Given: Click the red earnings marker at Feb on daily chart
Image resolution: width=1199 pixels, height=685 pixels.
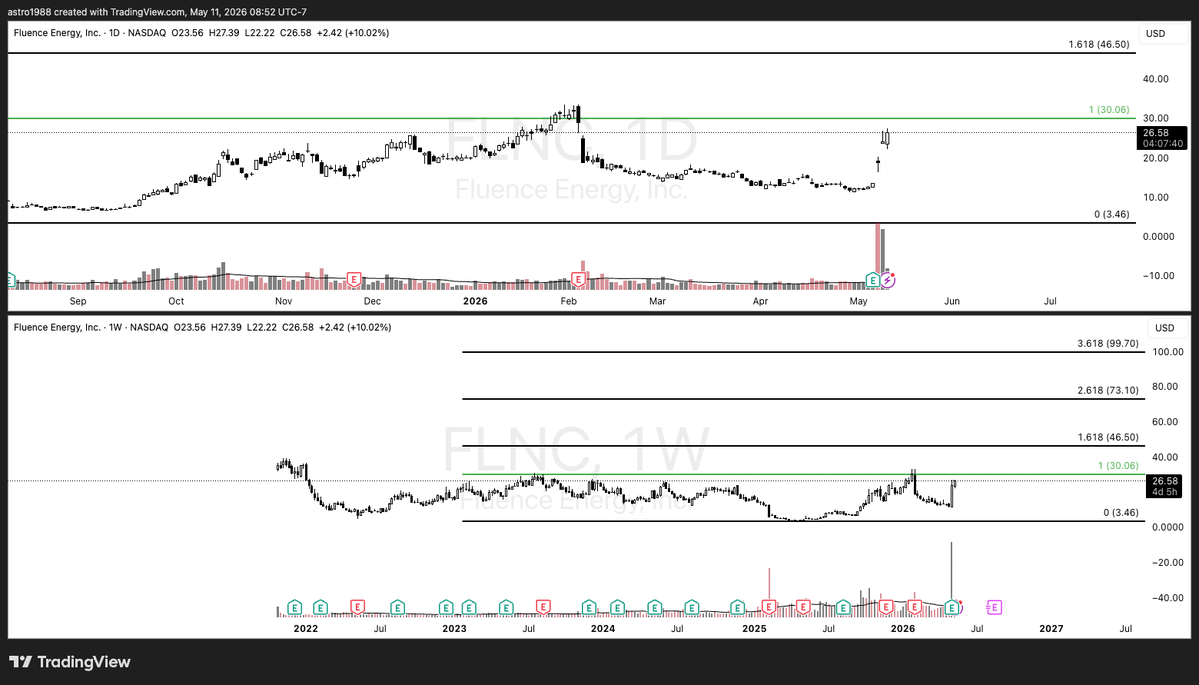Looking at the screenshot, I should click(x=579, y=280).
